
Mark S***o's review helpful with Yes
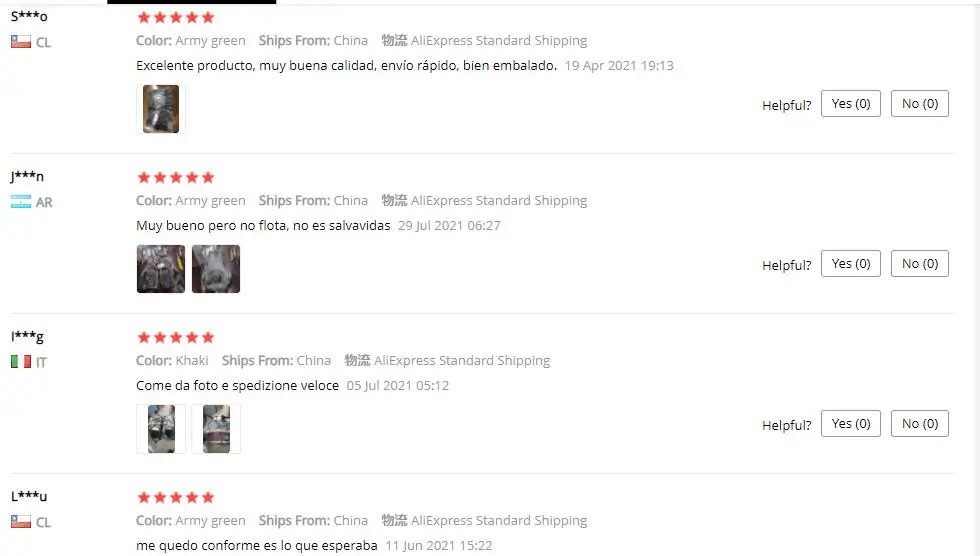(x=851, y=104)
